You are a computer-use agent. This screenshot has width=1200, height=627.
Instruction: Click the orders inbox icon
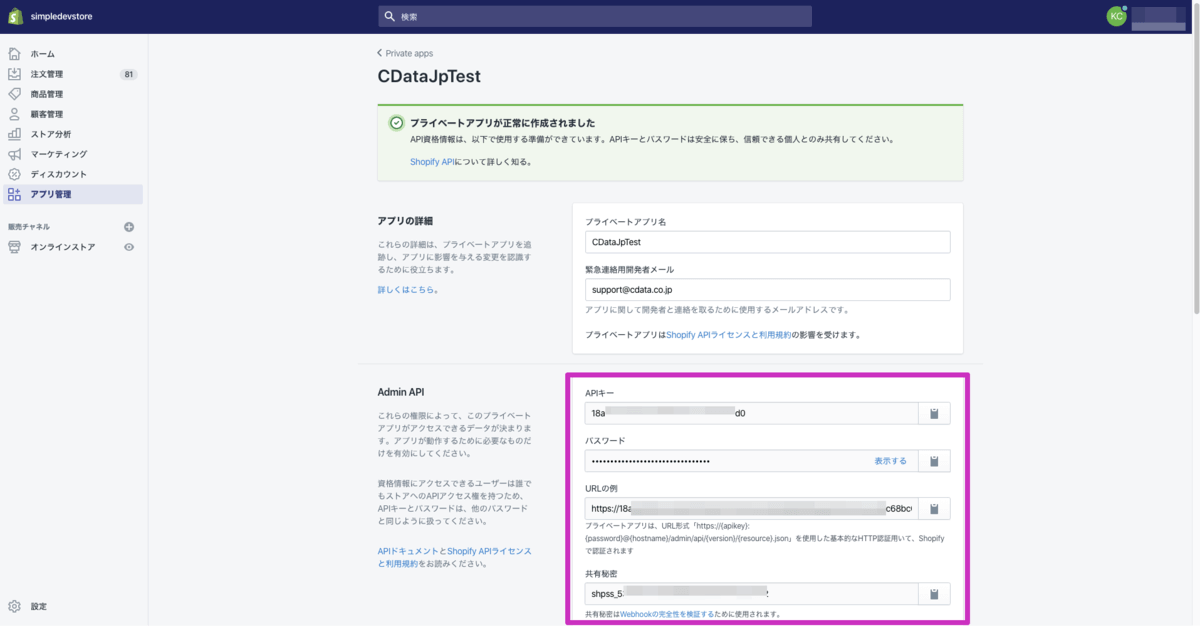click(14, 74)
